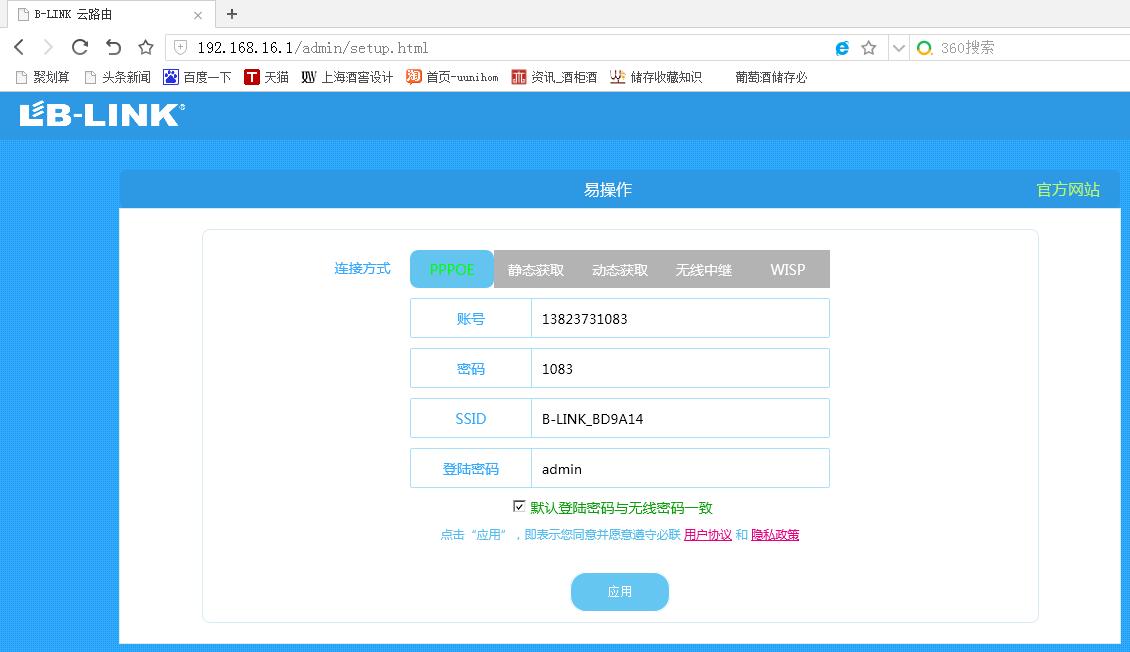1130x652 pixels.
Task: Uncheck 默认登陆密码与无线密码一致
Action: (519, 506)
